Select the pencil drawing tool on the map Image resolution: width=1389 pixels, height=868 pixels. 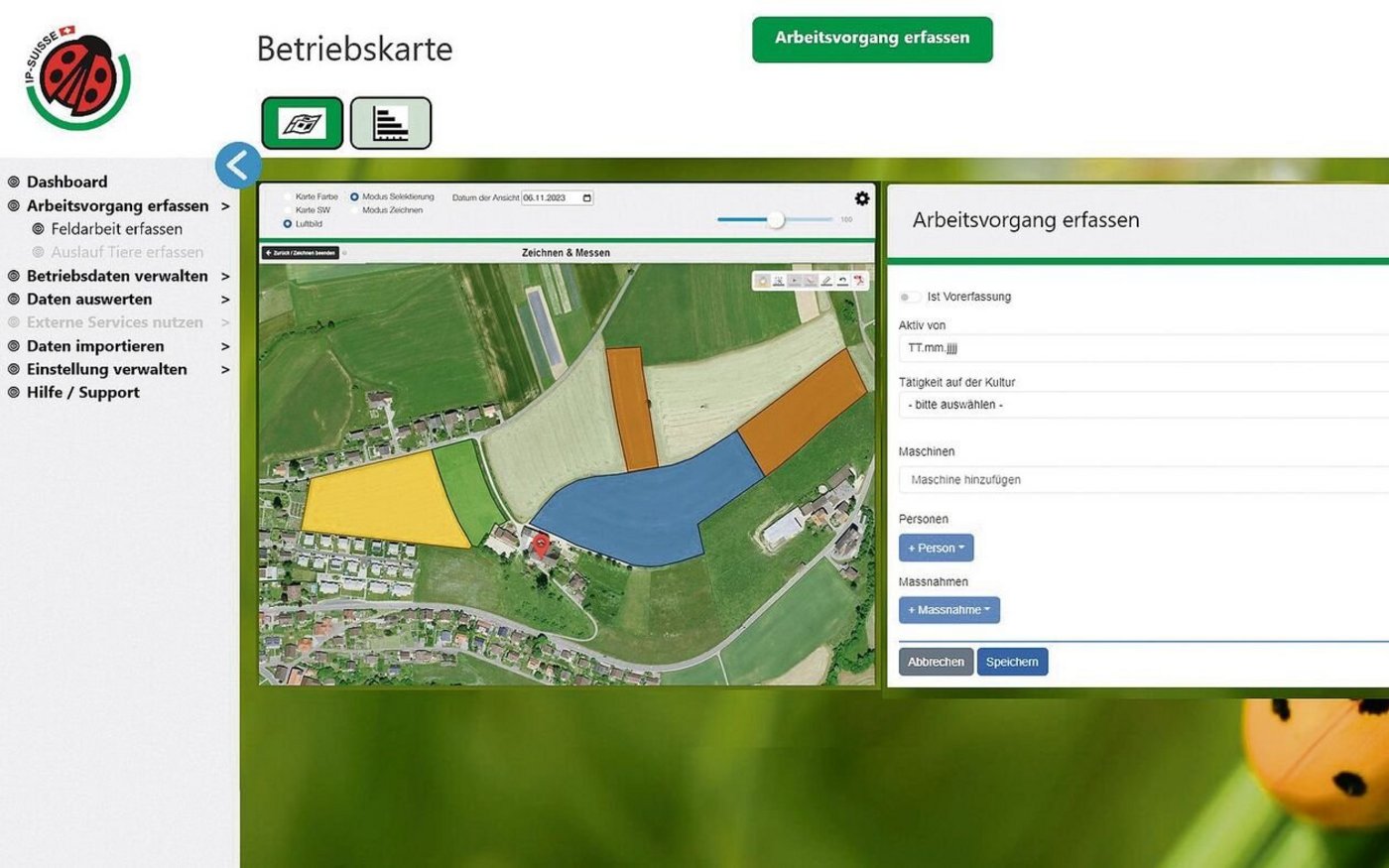point(825,281)
